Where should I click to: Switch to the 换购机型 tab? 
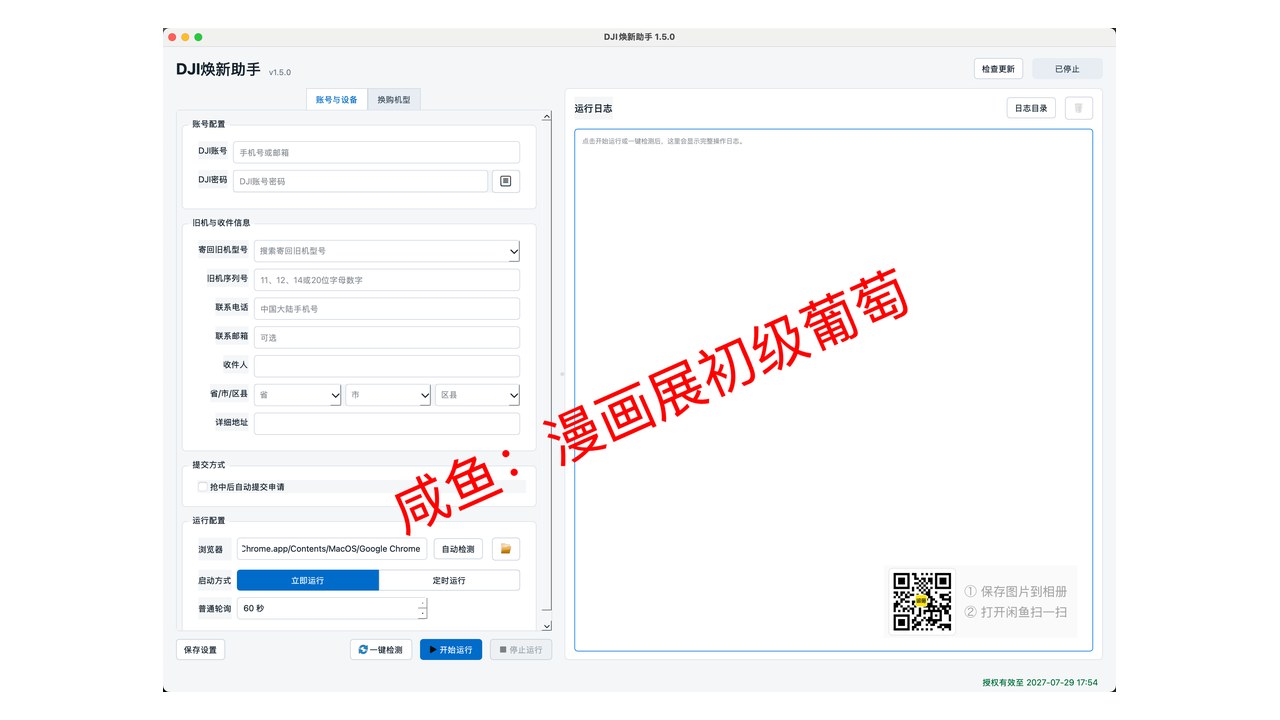[x=394, y=100]
